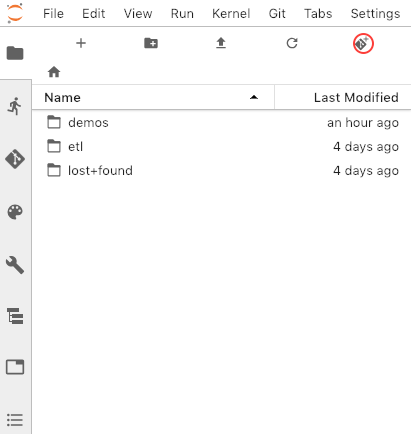
Task: Create a new launcher with plus icon
Action: (81, 43)
